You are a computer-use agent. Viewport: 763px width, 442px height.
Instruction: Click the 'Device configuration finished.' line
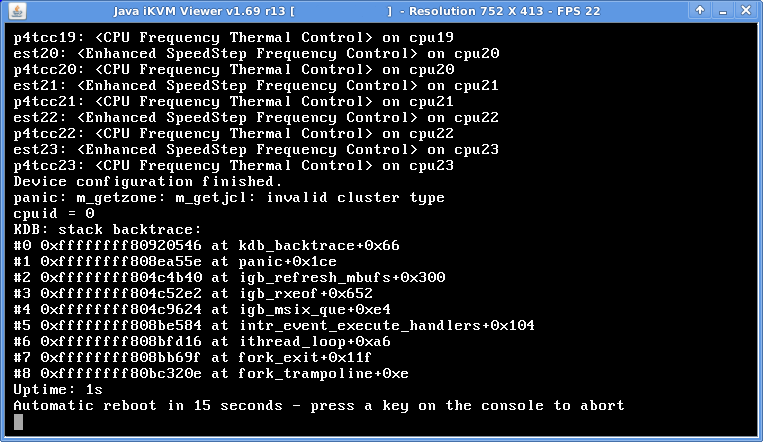(147, 182)
